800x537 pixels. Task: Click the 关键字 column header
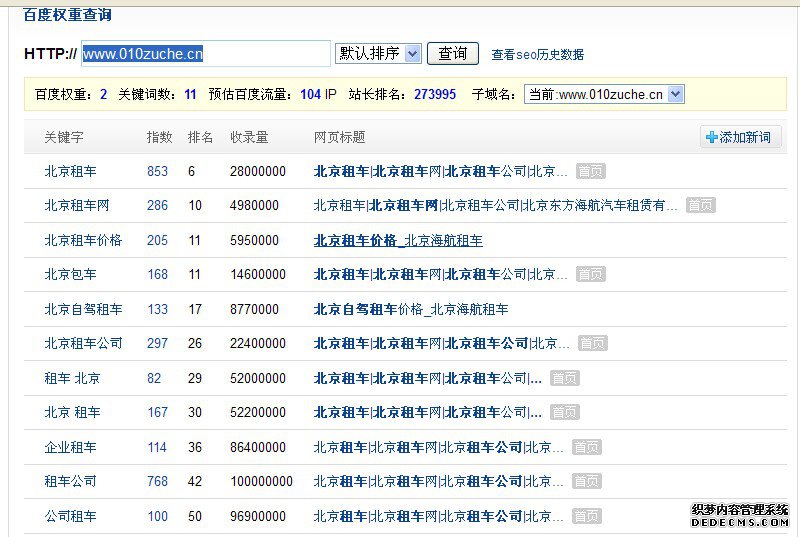pyautogui.click(x=64, y=137)
